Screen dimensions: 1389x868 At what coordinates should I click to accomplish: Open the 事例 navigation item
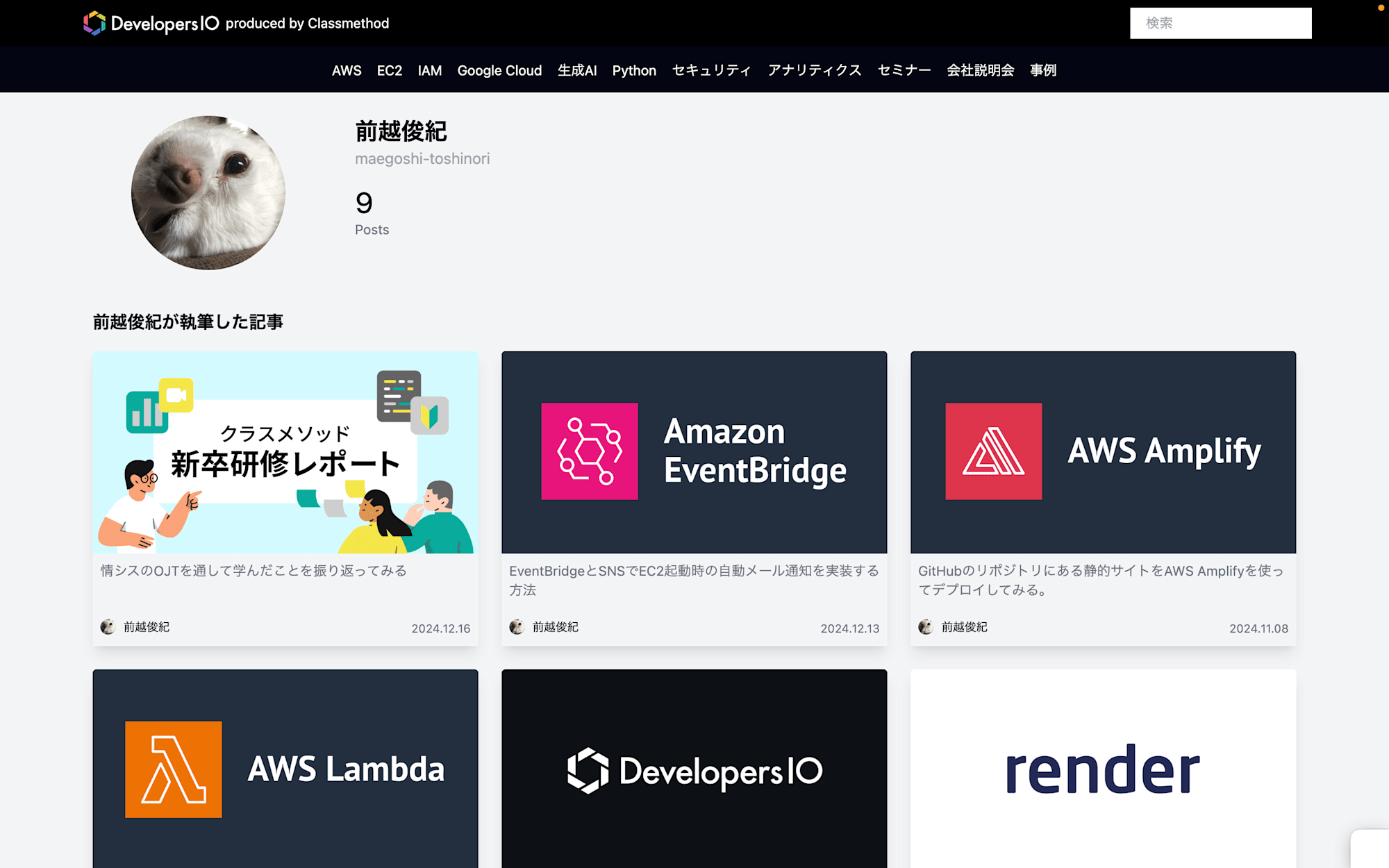pyautogui.click(x=1043, y=70)
